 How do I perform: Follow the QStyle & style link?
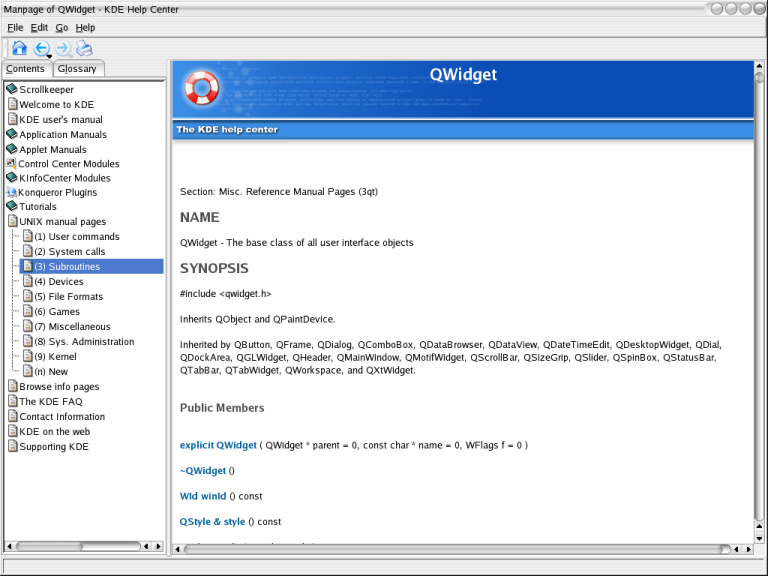(x=212, y=522)
